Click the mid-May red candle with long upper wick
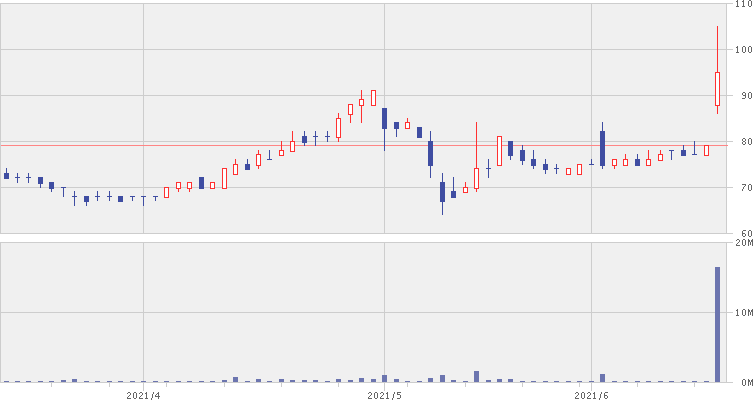This screenshot has width=755, height=400. [x=476, y=177]
